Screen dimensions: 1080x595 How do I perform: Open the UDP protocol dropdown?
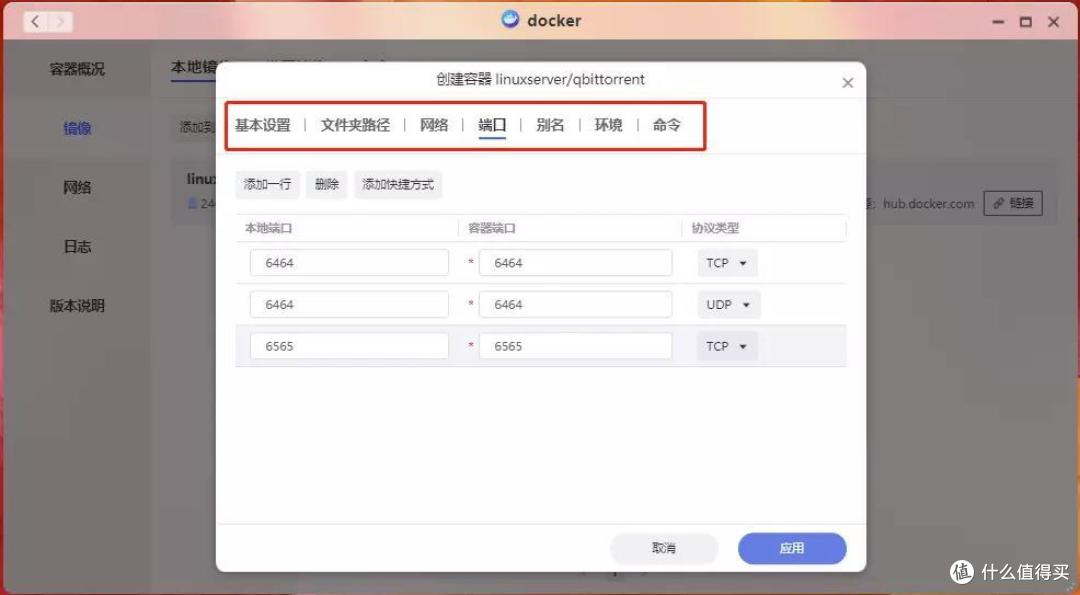click(729, 304)
